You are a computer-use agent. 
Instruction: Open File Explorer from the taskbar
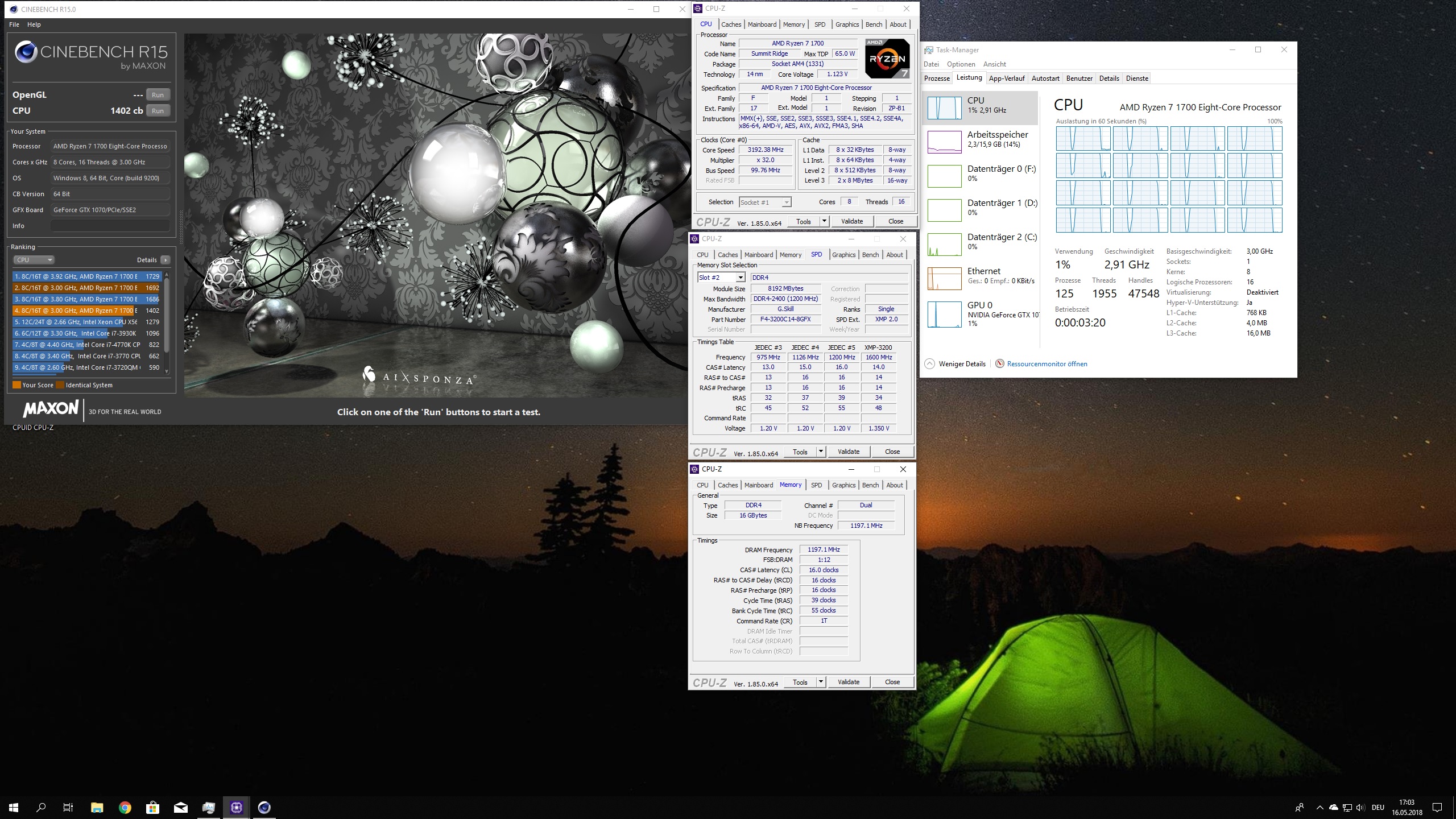click(97, 807)
